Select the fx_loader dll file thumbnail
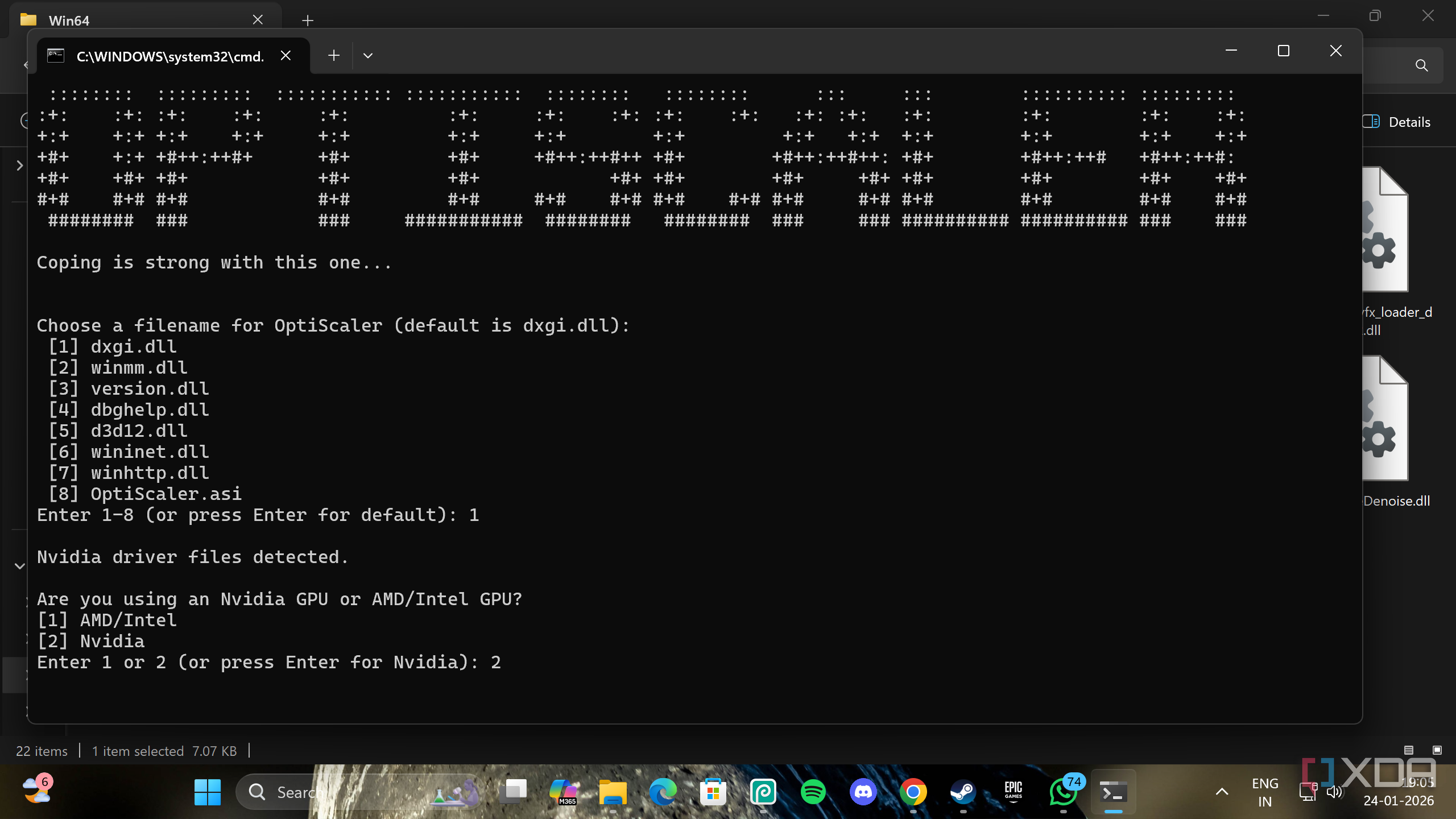The width and height of the screenshot is (1456, 819). click(x=1385, y=229)
